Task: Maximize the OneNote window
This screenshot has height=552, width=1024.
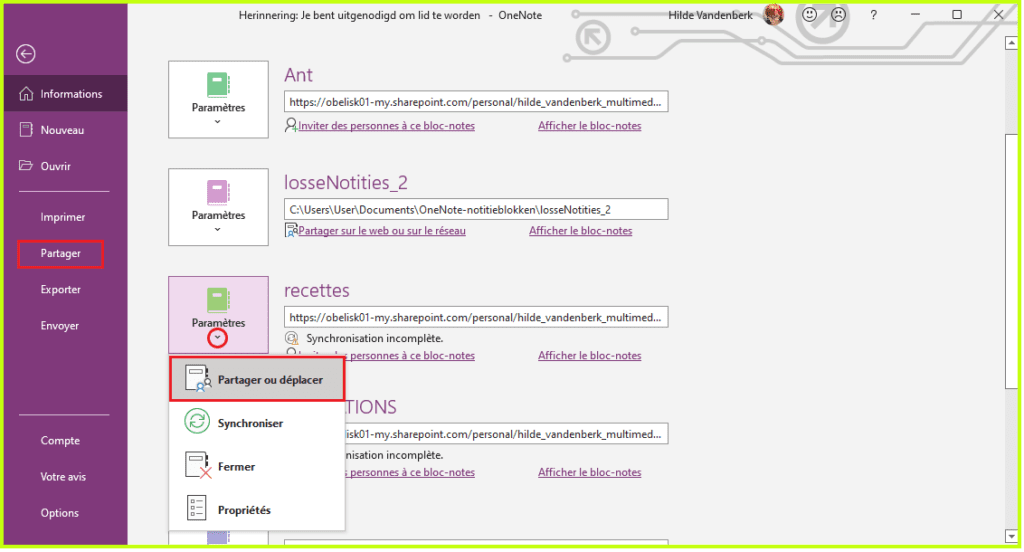Action: pos(957,14)
